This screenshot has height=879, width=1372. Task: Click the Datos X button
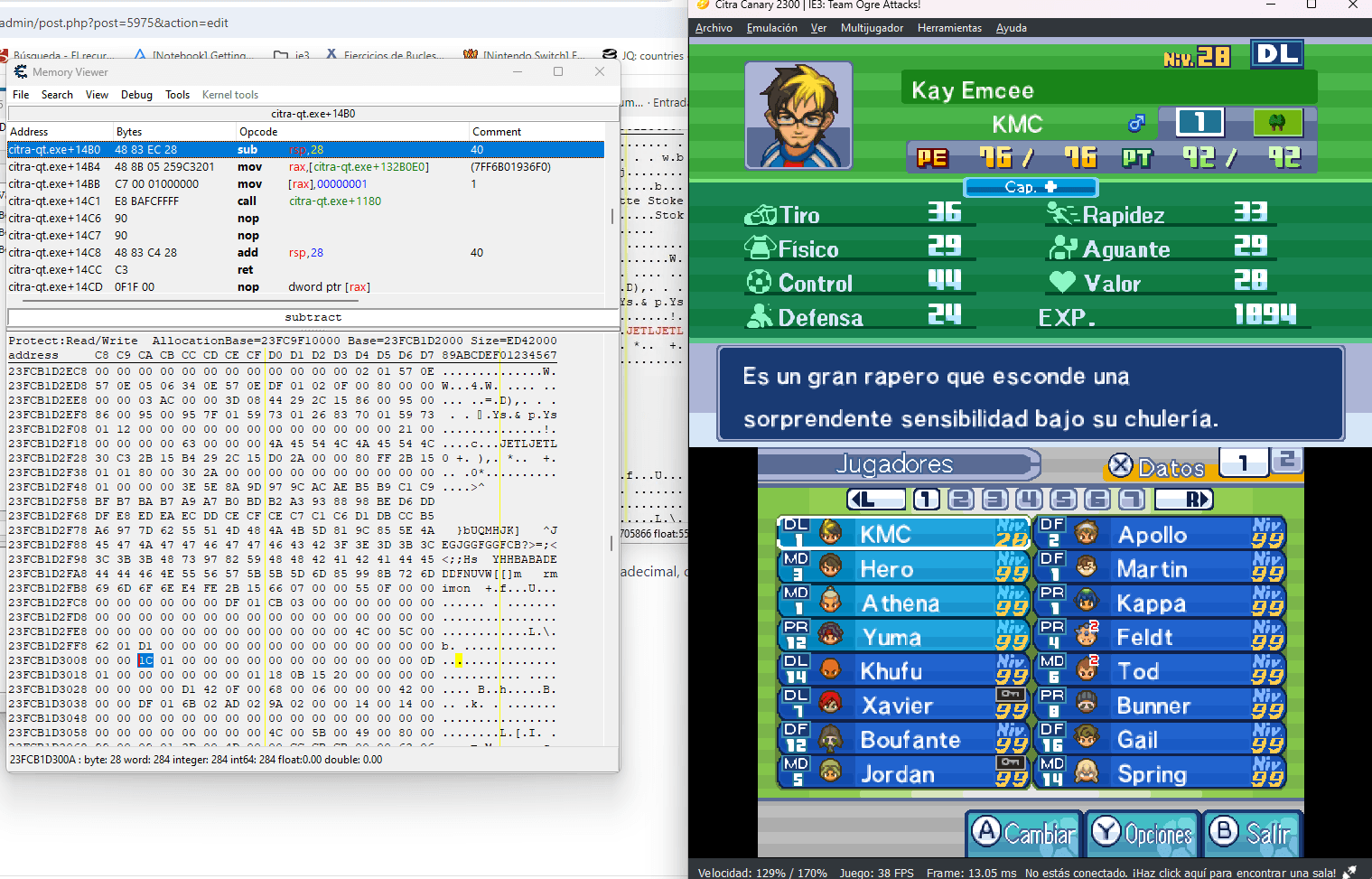1159,466
